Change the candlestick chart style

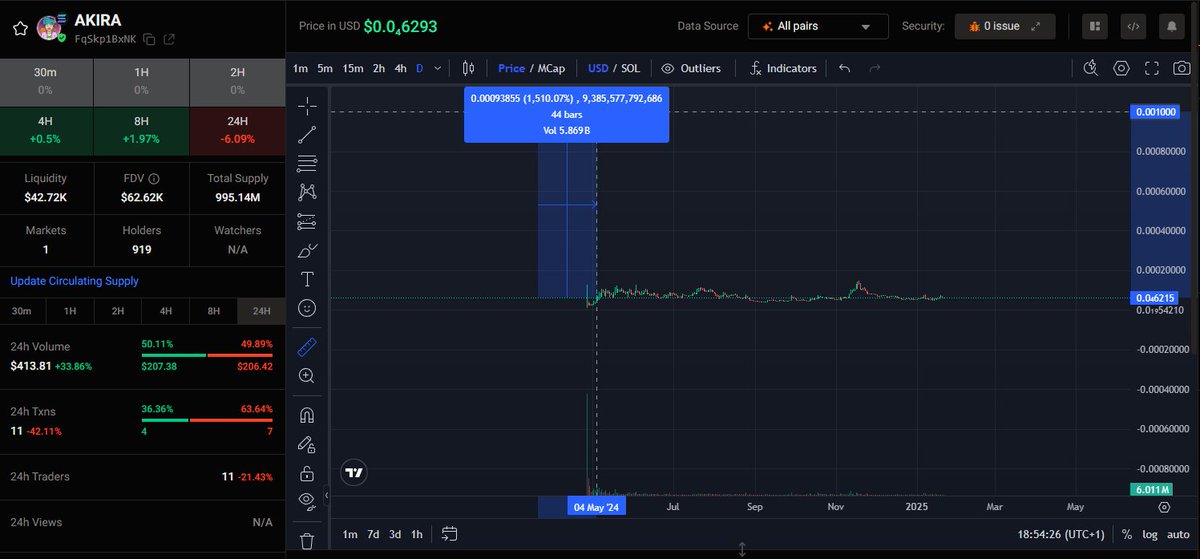[468, 68]
